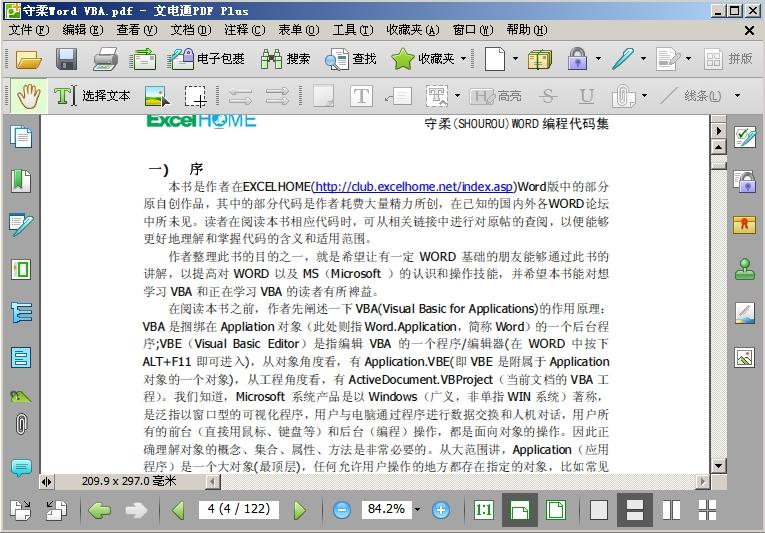Select the dashed marquee snapshot tool
Viewport: 765px width, 533px height.
pos(195,96)
